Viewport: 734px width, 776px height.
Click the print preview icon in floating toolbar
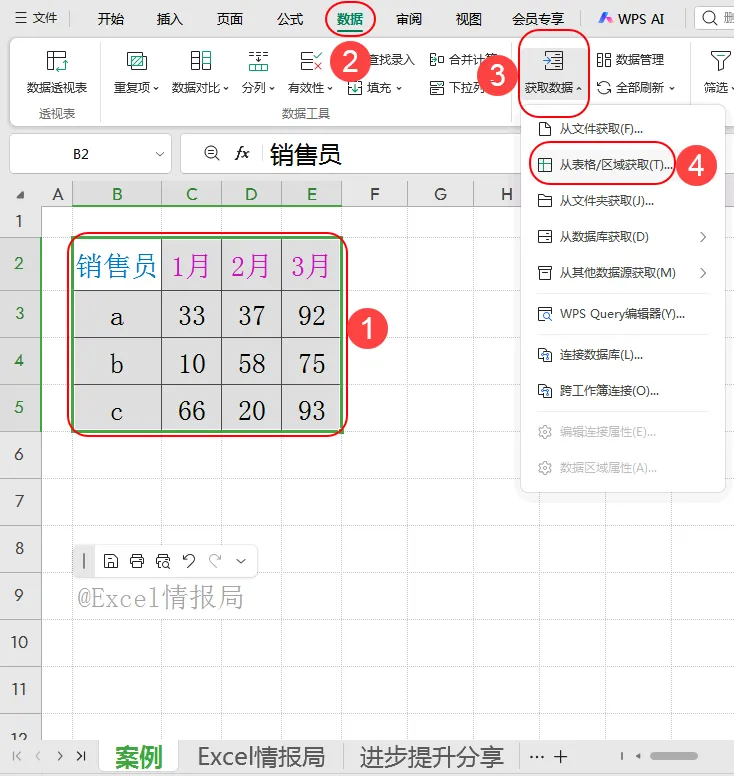[163, 561]
